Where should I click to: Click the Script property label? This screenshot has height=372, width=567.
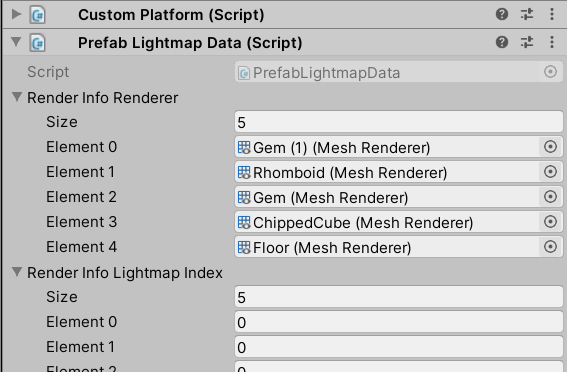tap(48, 72)
